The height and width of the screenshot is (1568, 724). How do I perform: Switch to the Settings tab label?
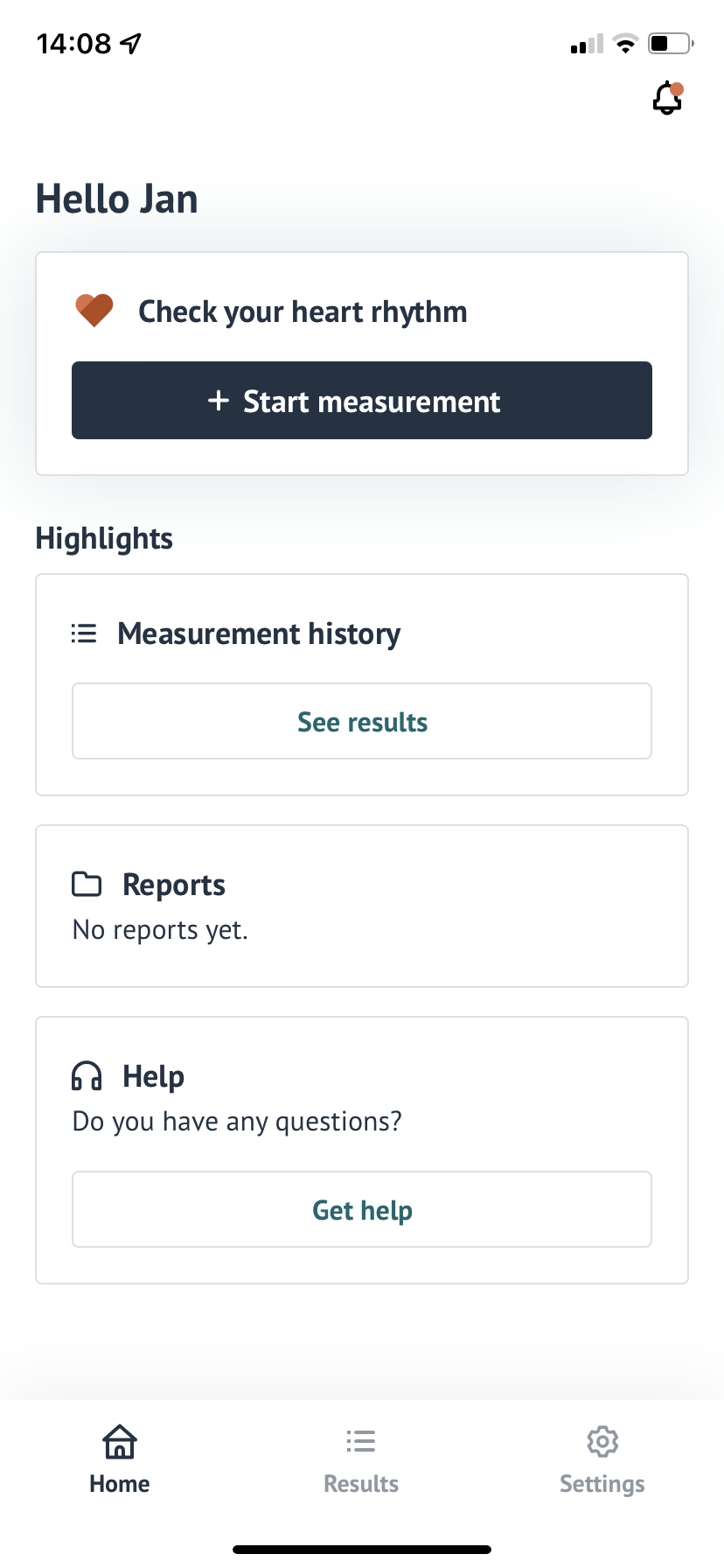click(602, 1485)
